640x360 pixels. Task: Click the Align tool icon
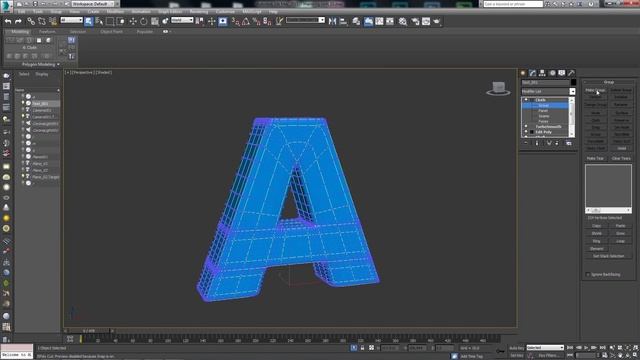click(x=344, y=21)
